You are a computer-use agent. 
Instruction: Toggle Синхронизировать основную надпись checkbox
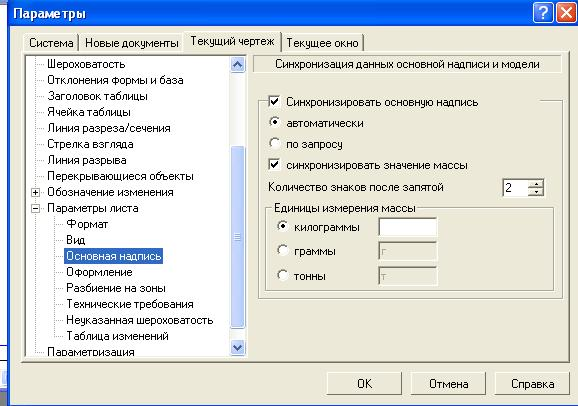274,101
